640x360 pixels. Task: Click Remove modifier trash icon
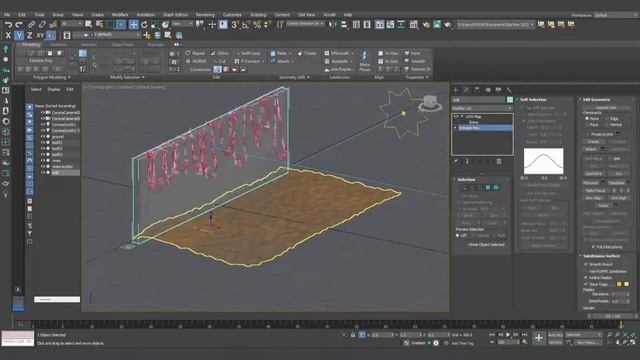click(499, 162)
